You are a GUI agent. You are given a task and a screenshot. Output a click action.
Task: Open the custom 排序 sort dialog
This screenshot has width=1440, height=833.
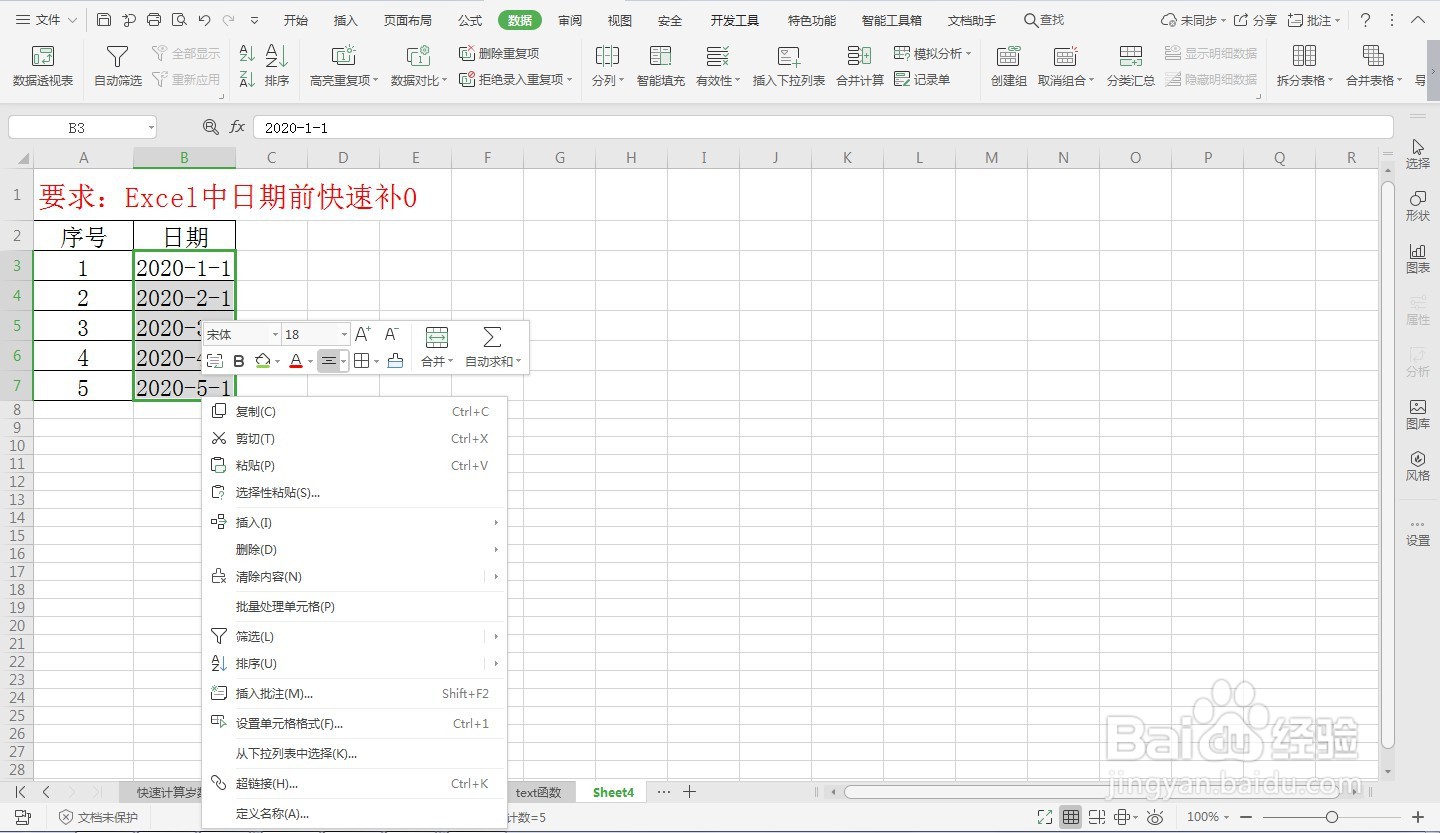point(277,66)
